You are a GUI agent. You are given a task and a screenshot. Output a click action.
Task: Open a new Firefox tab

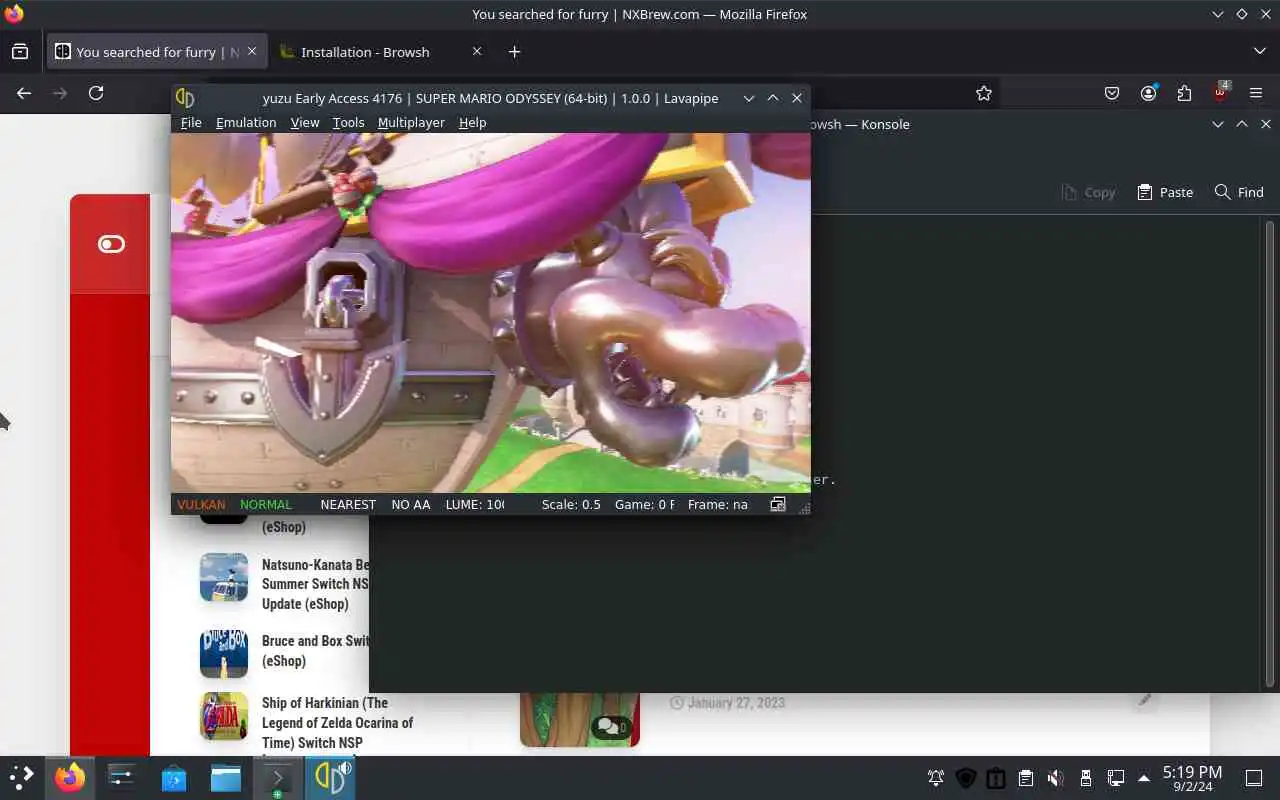click(x=514, y=52)
